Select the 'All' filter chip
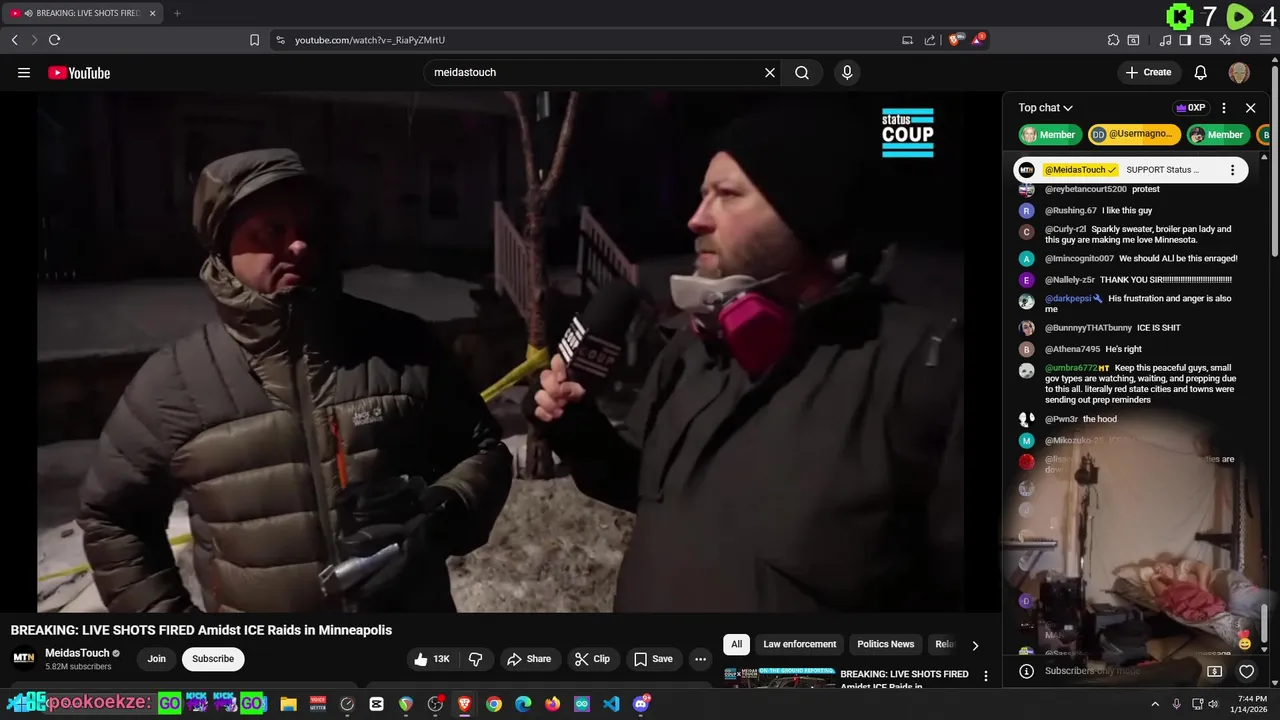Screen dimensions: 1280x720 (x=736, y=644)
